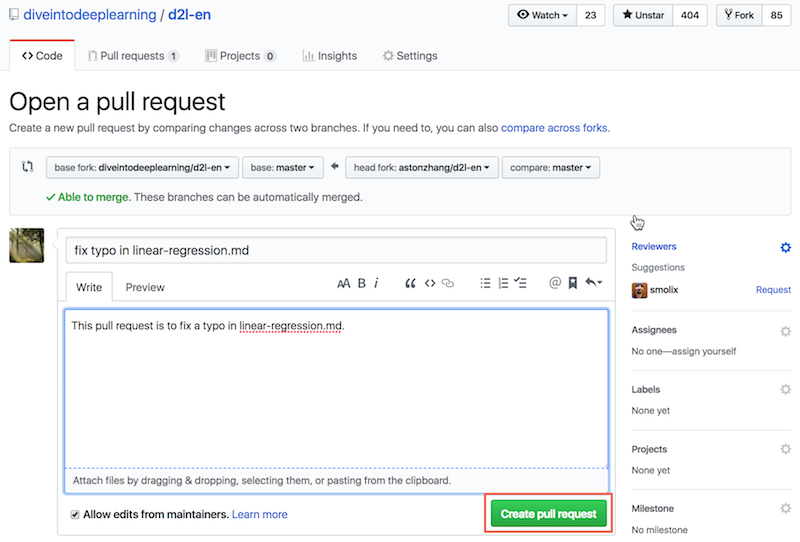
Task: Open Reviewers gear settings
Action: 786,248
